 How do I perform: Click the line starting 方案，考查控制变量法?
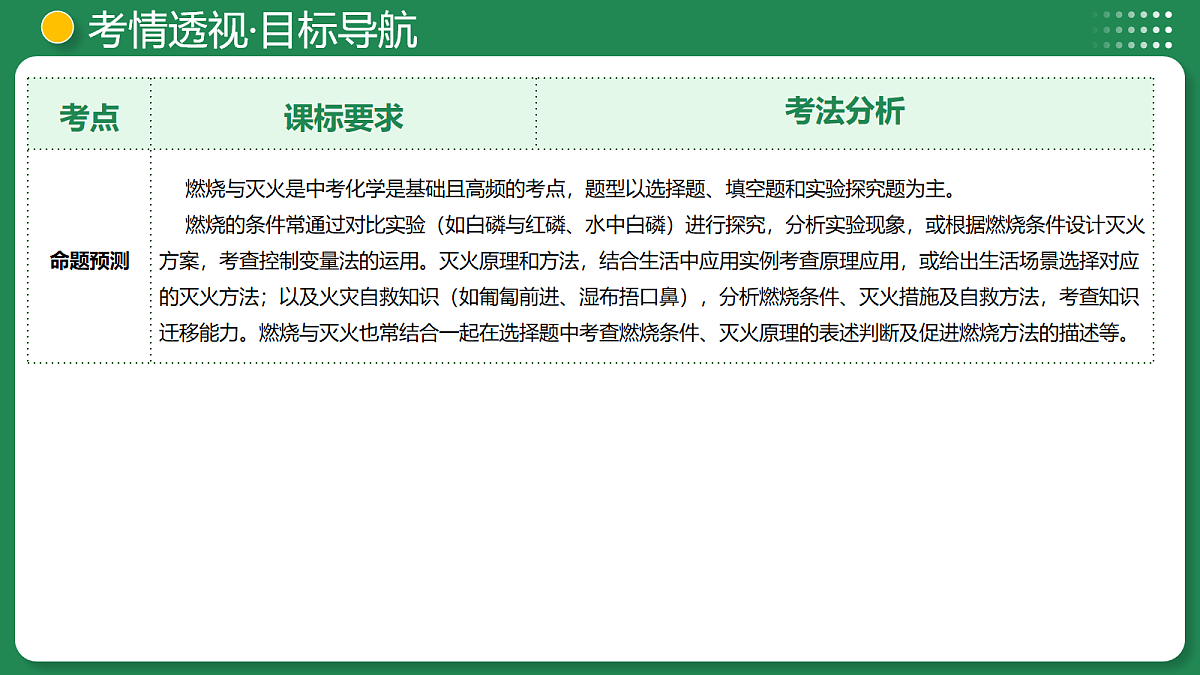tap(650, 261)
